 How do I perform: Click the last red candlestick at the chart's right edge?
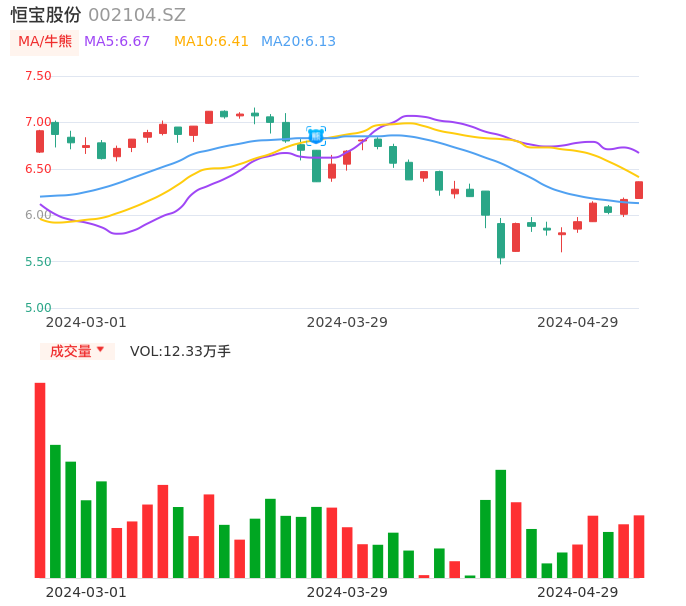pos(639,190)
